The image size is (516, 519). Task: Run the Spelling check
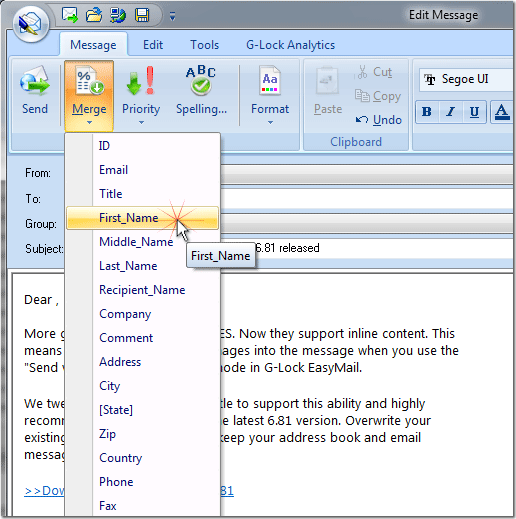[201, 91]
